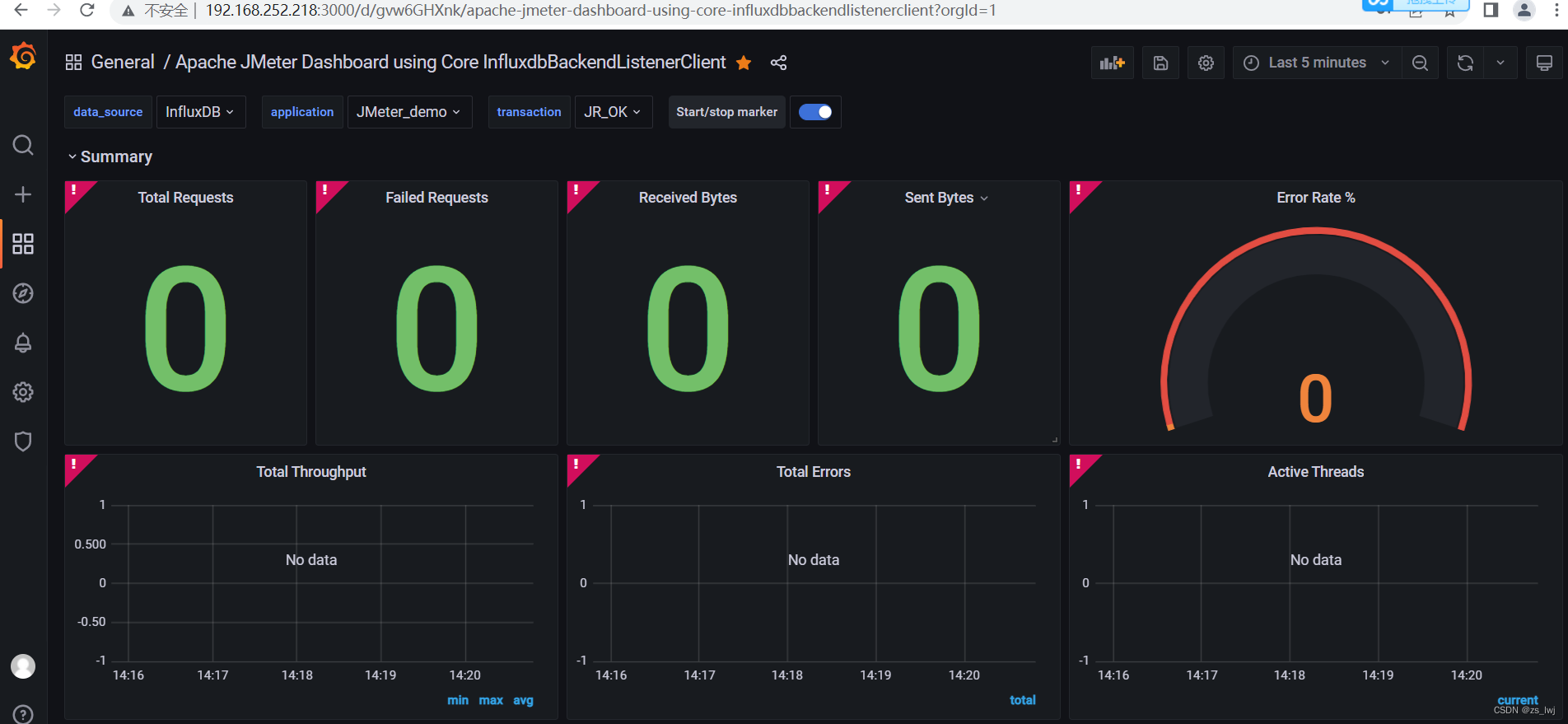The image size is (1568, 724).
Task: Open the Total Requests panel title menu
Action: (x=185, y=198)
